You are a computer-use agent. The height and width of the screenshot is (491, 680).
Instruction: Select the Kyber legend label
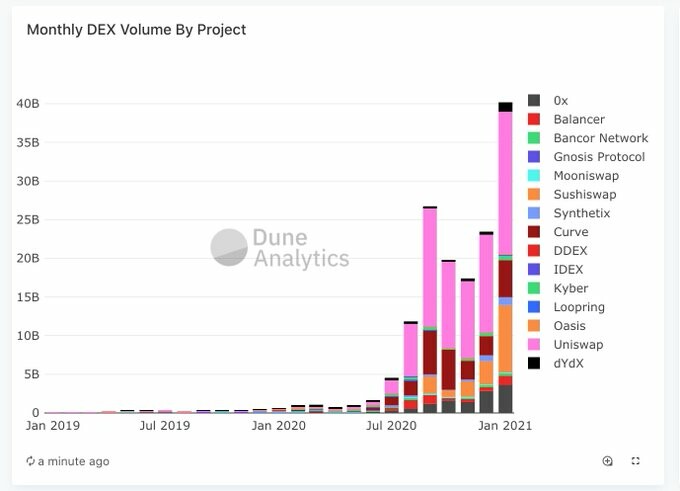click(x=571, y=288)
